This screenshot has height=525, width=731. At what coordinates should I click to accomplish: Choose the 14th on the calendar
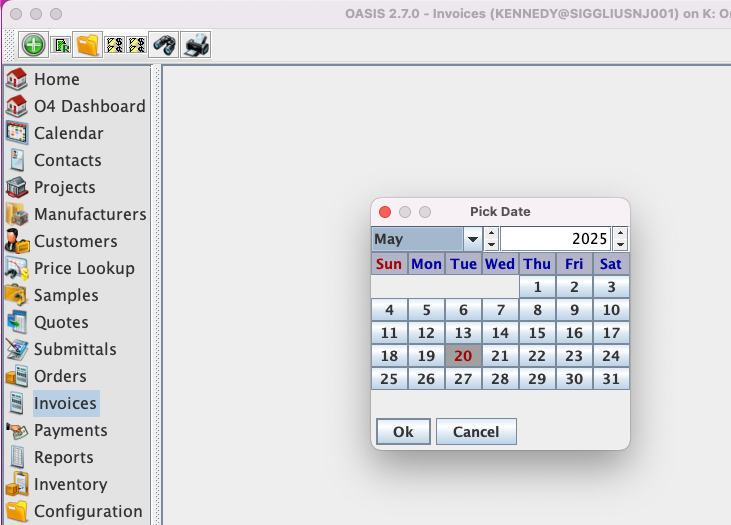point(500,333)
